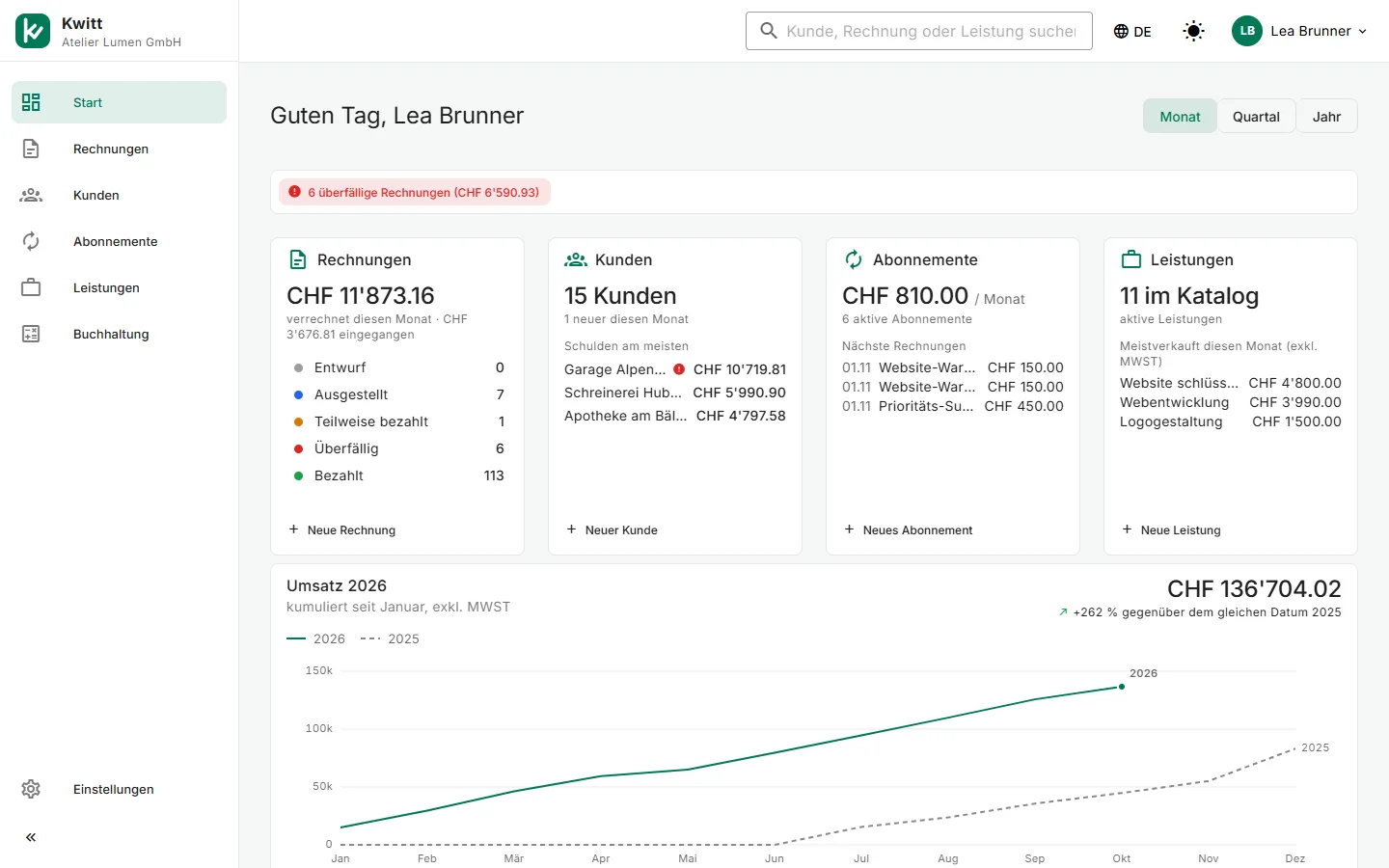Toggle the 2025 series in the chart legend
The height and width of the screenshot is (868, 1389).
pos(390,638)
